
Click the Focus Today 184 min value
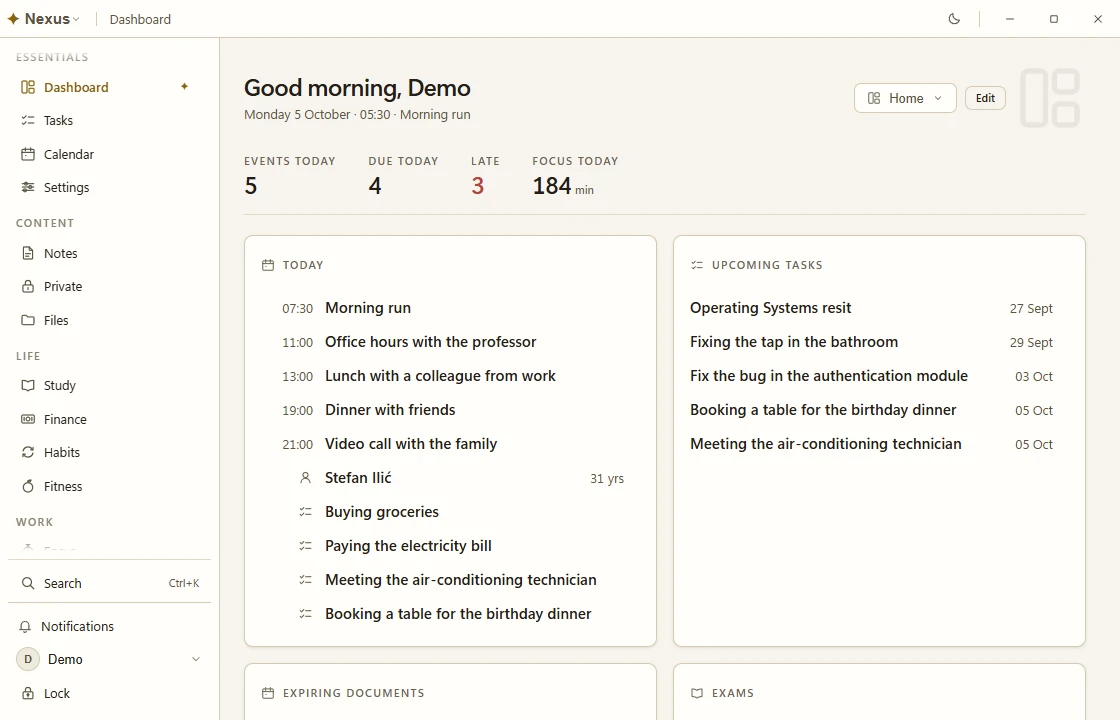click(x=563, y=186)
